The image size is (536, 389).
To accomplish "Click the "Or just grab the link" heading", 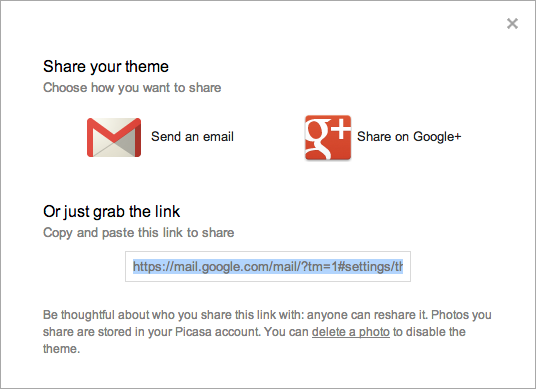I will [111, 212].
